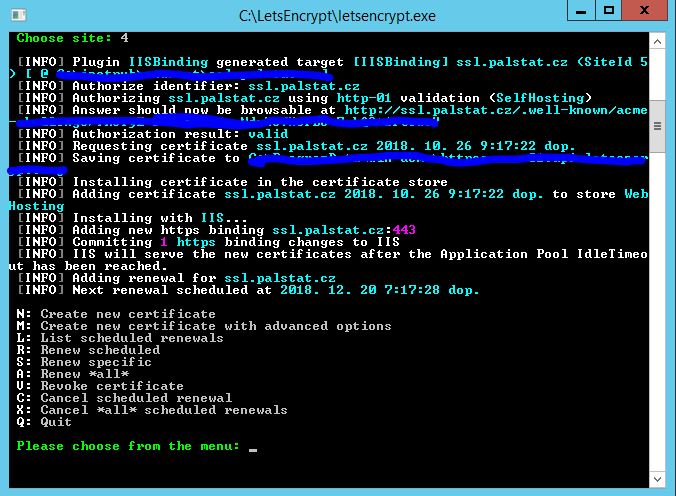676x496 pixels.
Task: Minimize the letsencrypt.exe window
Action: (581, 10)
